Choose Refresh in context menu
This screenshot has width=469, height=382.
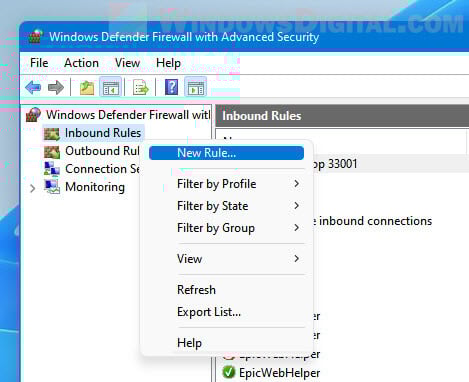226,290
